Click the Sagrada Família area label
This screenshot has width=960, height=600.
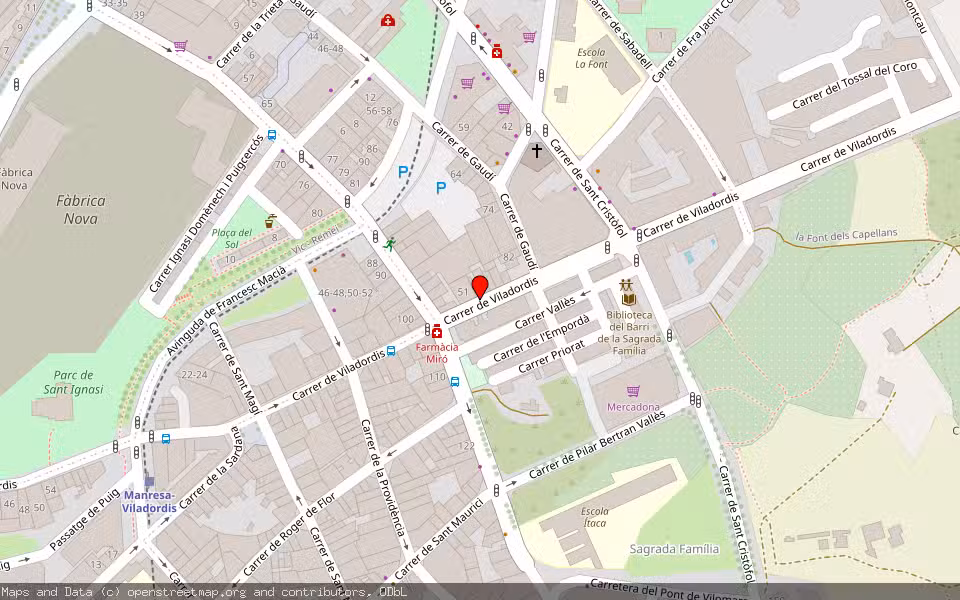(x=677, y=547)
